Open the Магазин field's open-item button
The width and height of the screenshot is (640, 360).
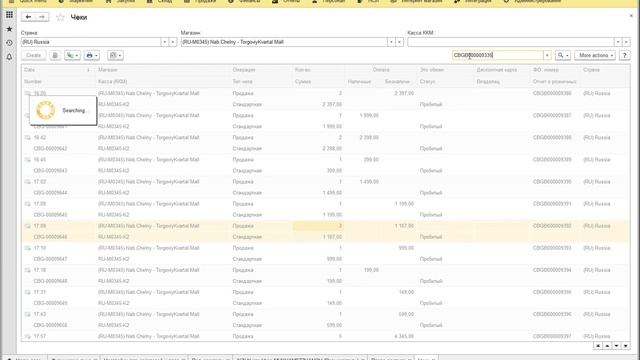pos(399,42)
